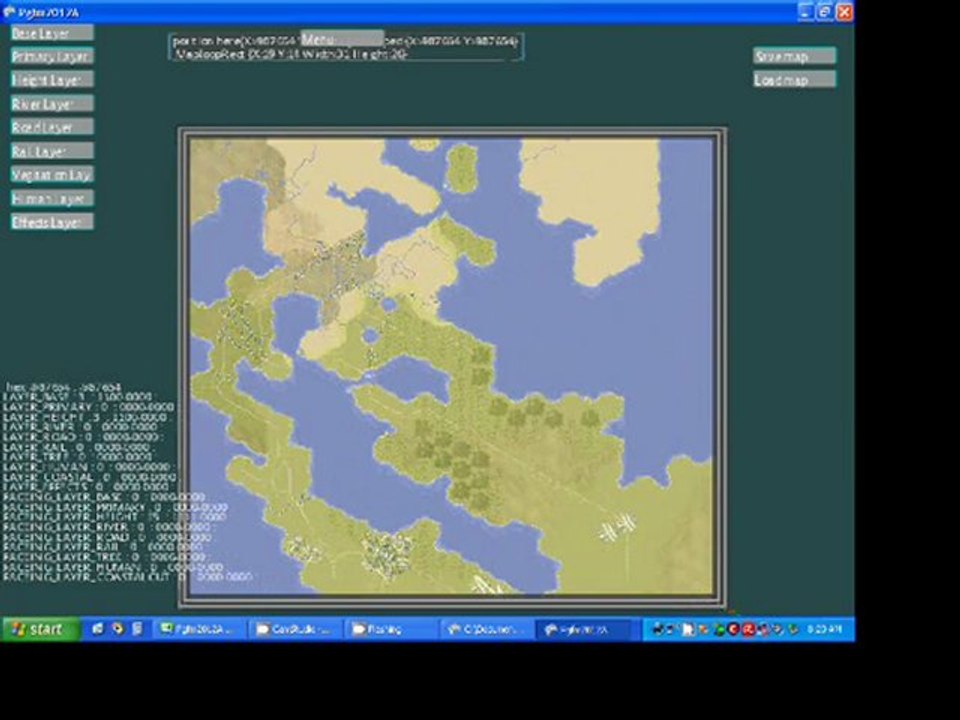Click the system tray clock
The image size is (960, 720).
tap(824, 629)
